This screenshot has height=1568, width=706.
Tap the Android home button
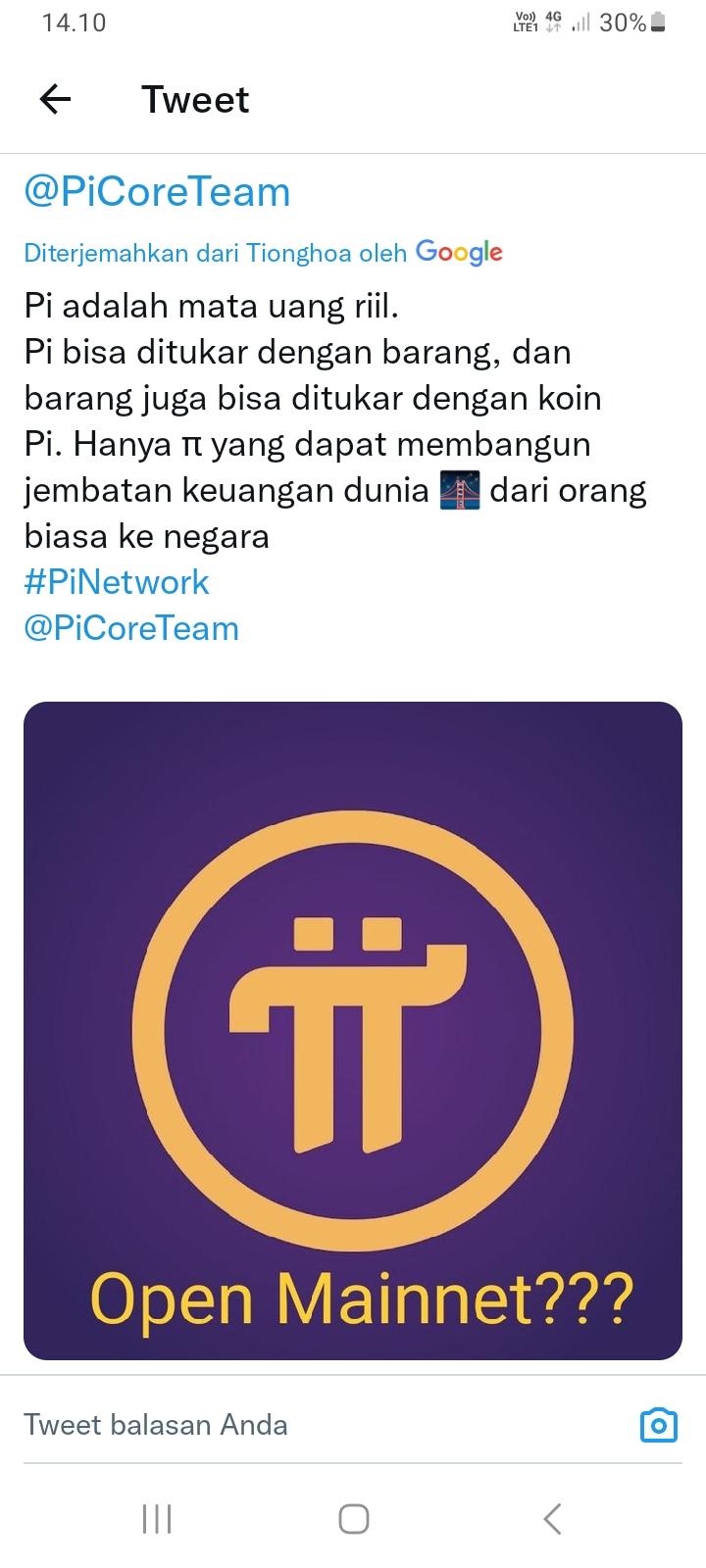(x=353, y=1519)
